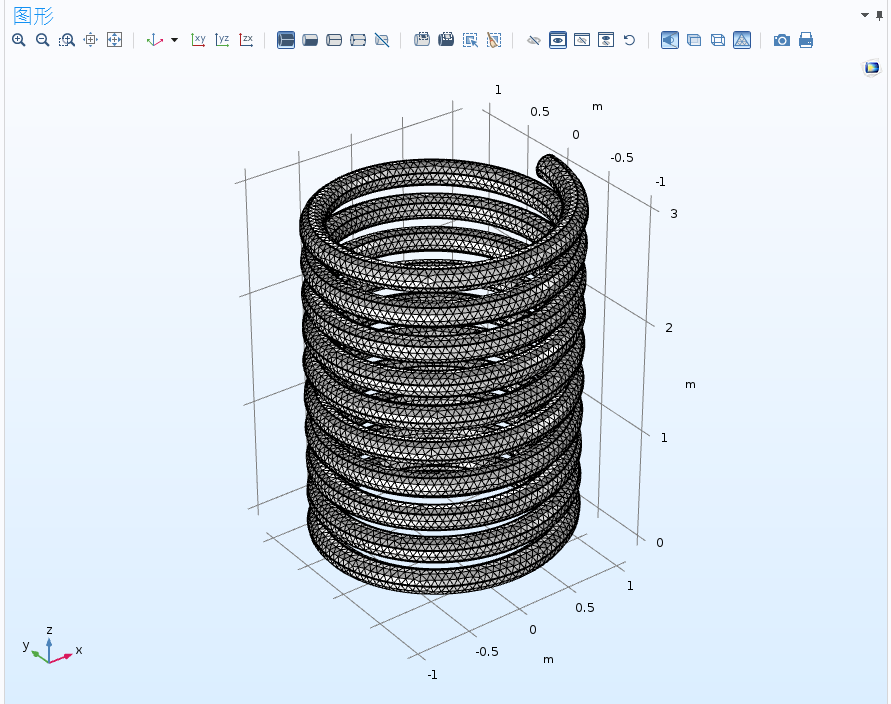This screenshot has height=704, width=891.
Task: Toggle wireframe rendering cube icon
Action: pos(718,40)
